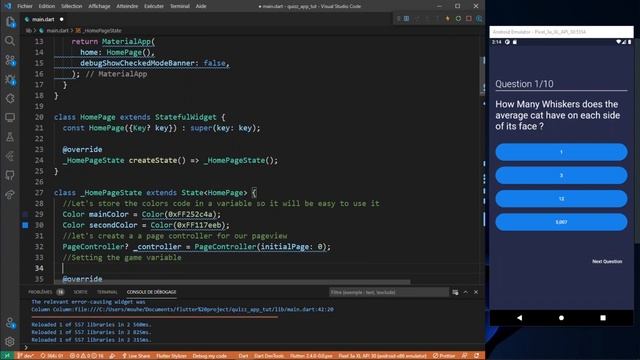Click the Pixel 3a XL device selector in status bar
This screenshot has width=640, height=360.
point(382,356)
